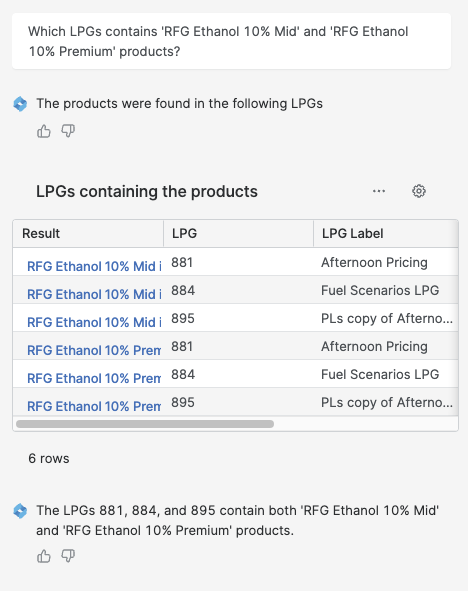The height and width of the screenshot is (591, 468).
Task: Click the final summary text about LPGs 881, 884, 895
Action: coord(237,521)
